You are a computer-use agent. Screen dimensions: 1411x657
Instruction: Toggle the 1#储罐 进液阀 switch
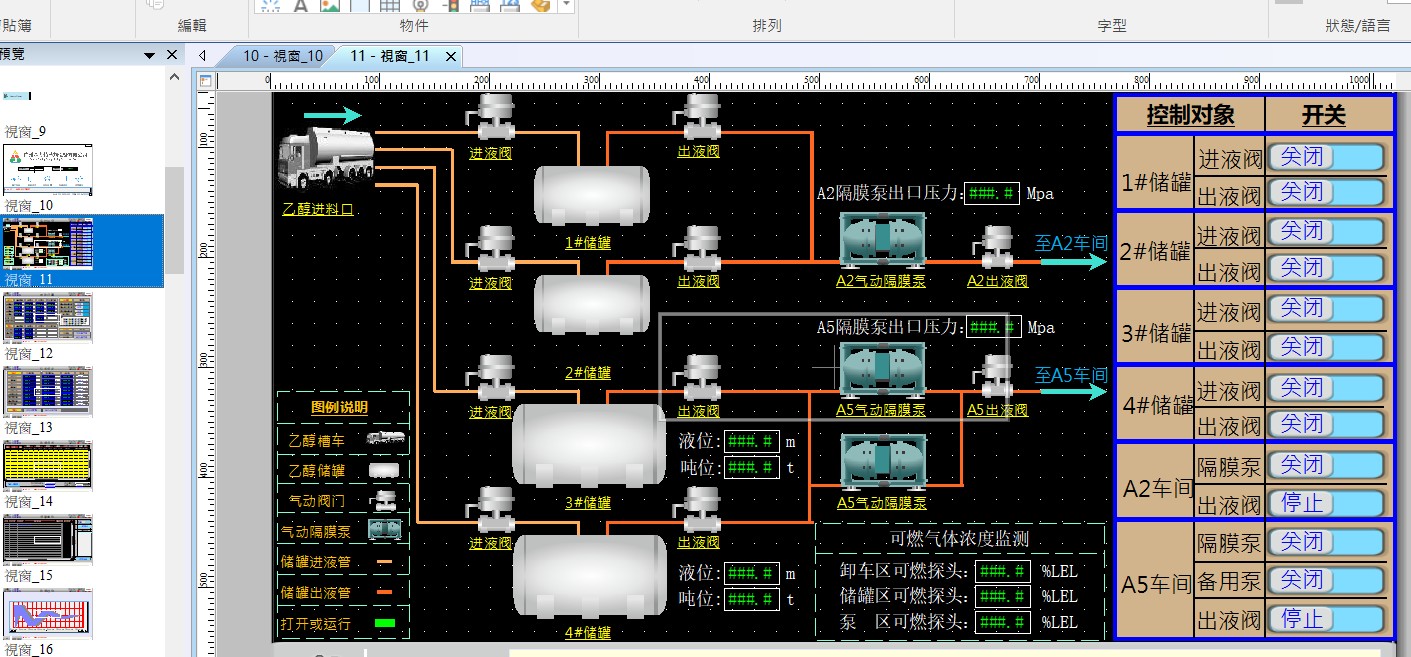tap(1327, 157)
